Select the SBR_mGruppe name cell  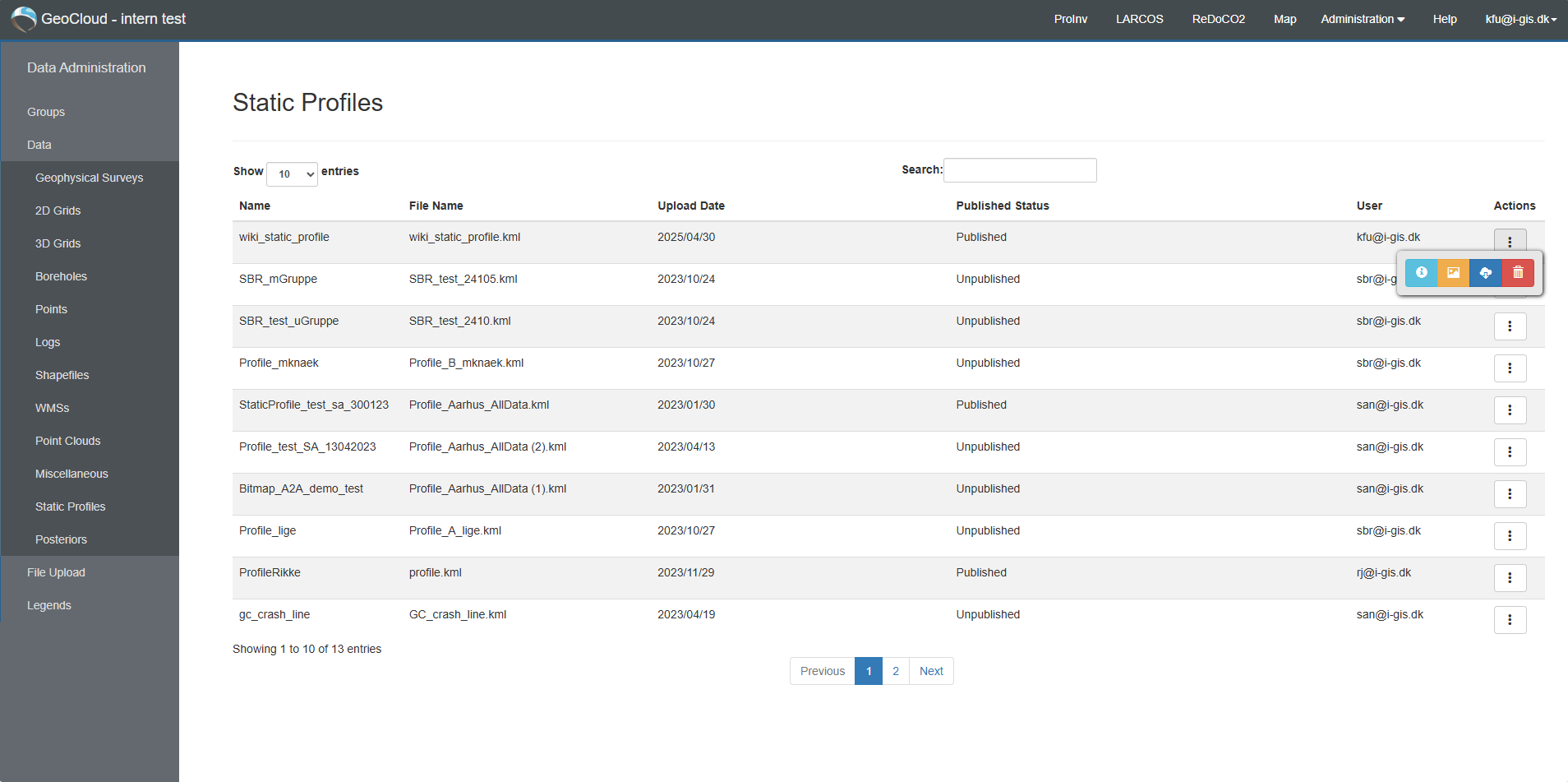click(x=278, y=279)
